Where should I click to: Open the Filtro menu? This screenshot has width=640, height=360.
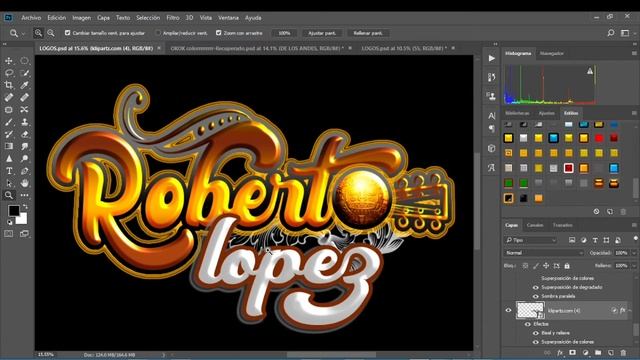click(173, 18)
